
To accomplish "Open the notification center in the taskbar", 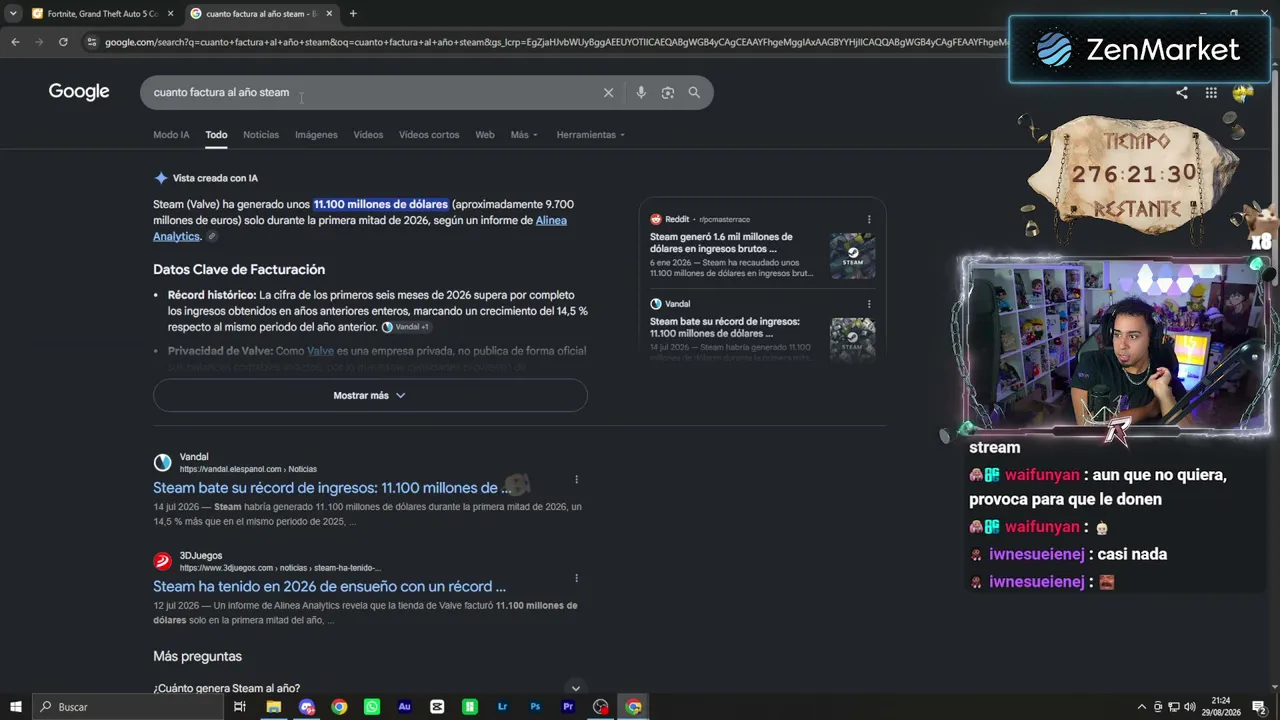I will (1259, 707).
